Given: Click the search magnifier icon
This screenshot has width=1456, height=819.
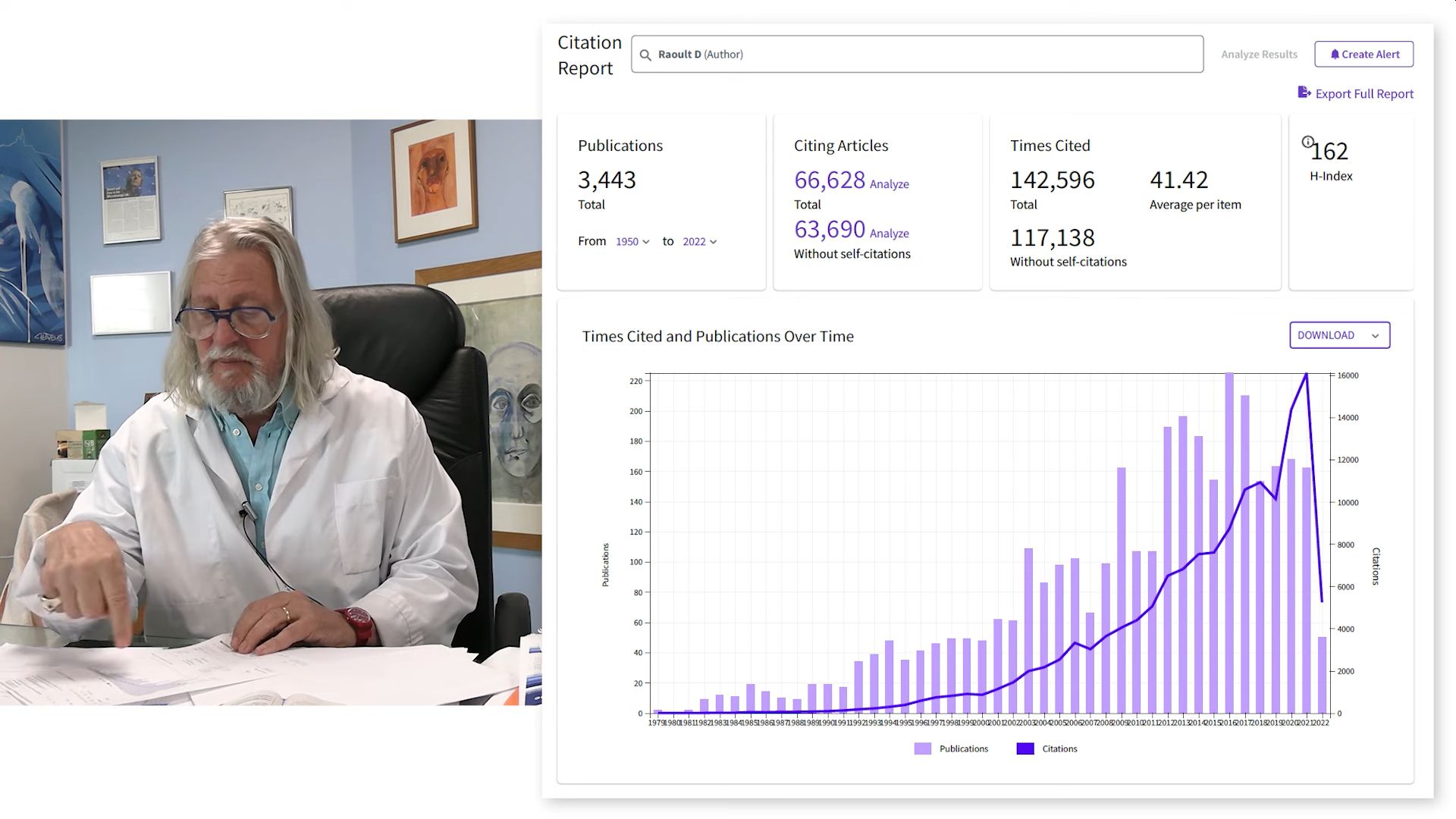Looking at the screenshot, I should 645,55.
